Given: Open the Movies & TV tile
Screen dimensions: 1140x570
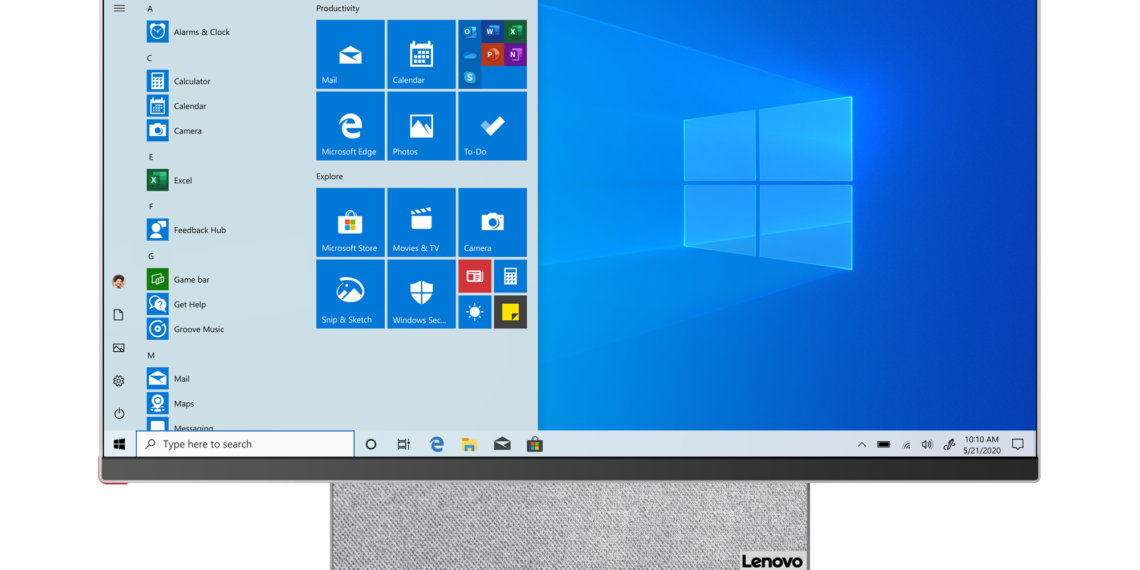Looking at the screenshot, I should [421, 222].
